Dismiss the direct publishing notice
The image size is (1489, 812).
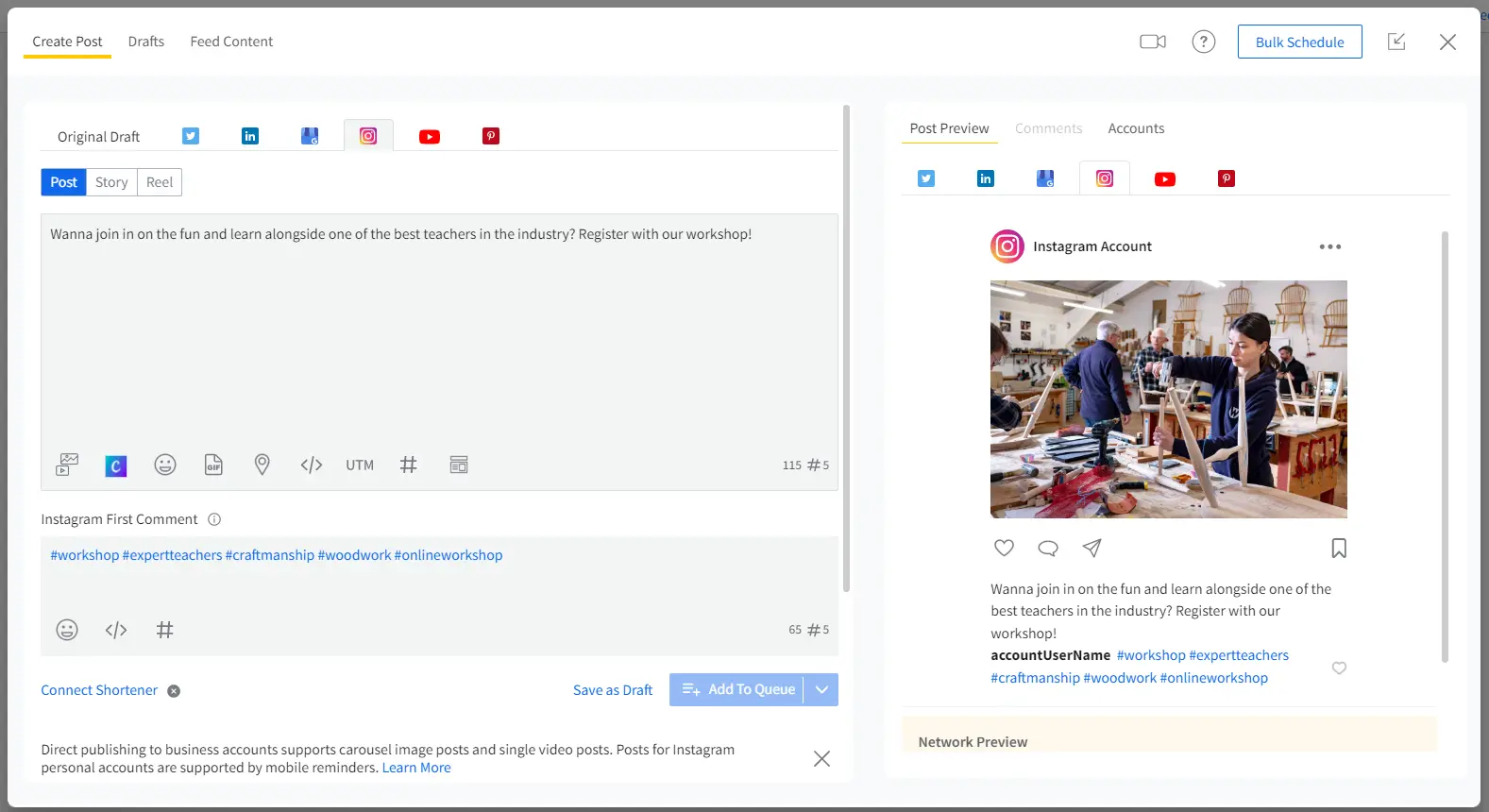[x=821, y=758]
